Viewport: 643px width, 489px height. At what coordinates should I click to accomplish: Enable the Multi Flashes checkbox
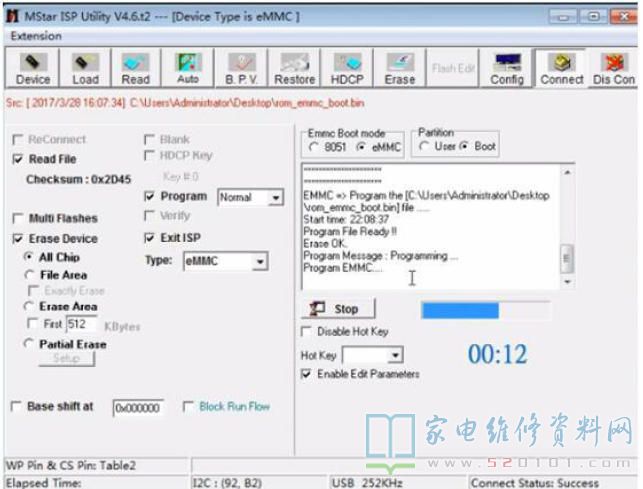tap(18, 218)
